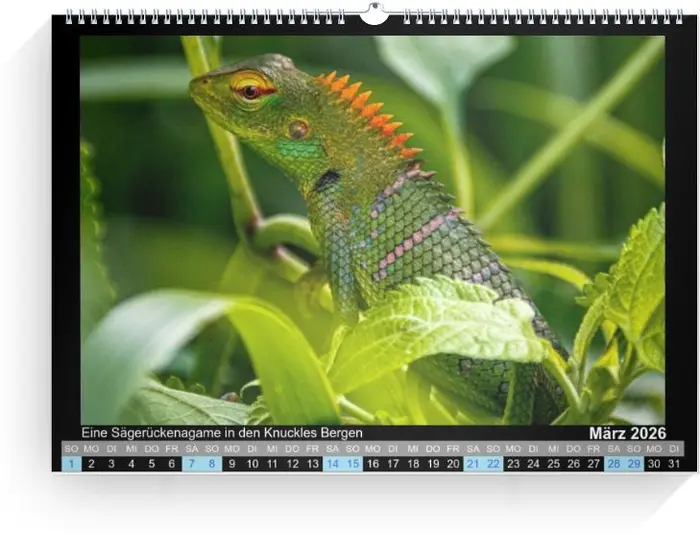Select Monday, day 16
700x535 pixels.
tap(373, 464)
